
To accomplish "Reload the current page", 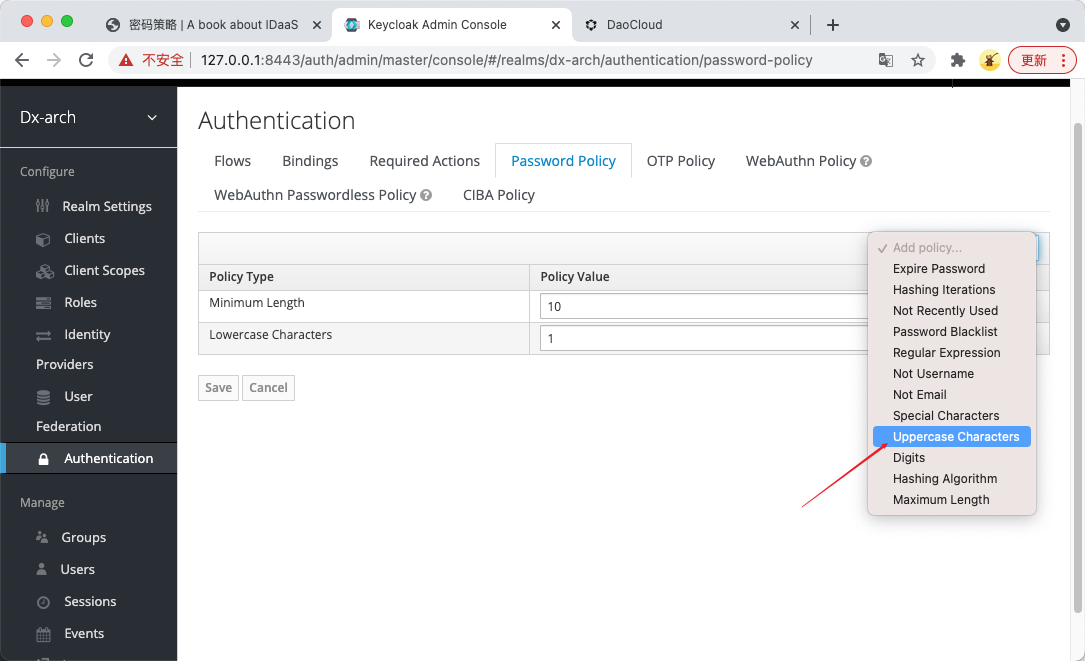I will point(86,60).
